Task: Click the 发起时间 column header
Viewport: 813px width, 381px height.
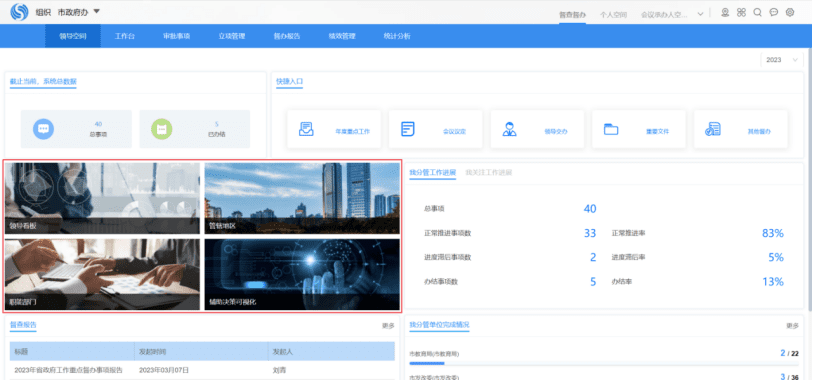Action: tap(201, 351)
